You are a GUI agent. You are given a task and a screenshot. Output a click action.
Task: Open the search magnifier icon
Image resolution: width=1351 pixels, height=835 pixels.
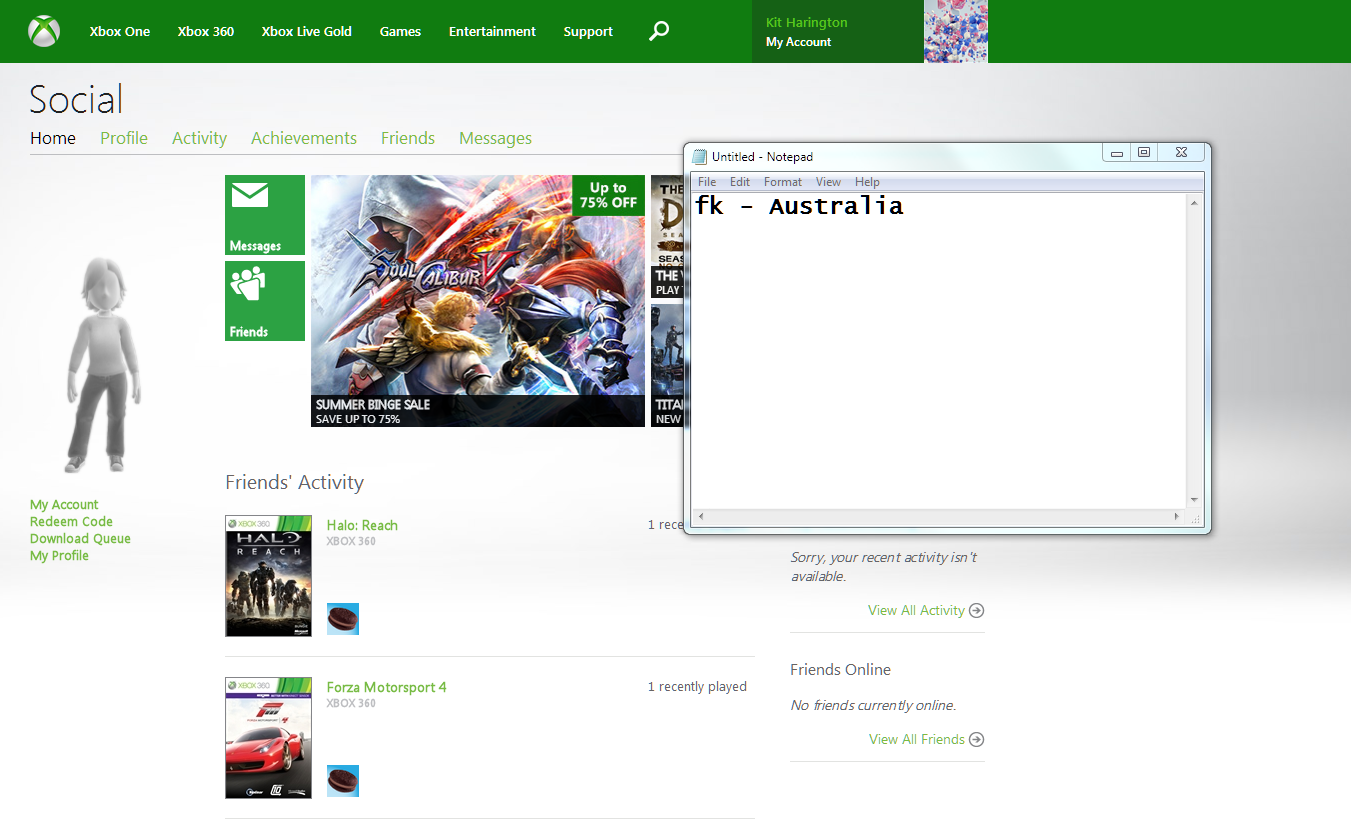(659, 31)
